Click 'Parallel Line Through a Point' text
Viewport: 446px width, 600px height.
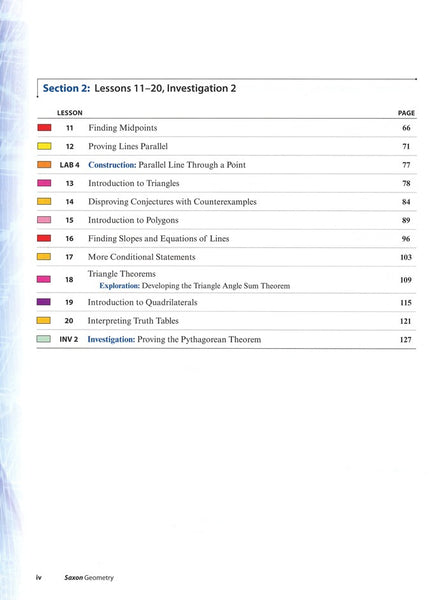point(192,165)
